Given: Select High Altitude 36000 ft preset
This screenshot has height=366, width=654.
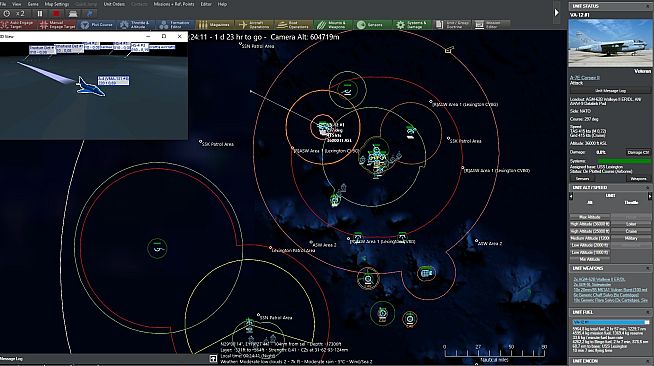Looking at the screenshot, I should point(590,224).
